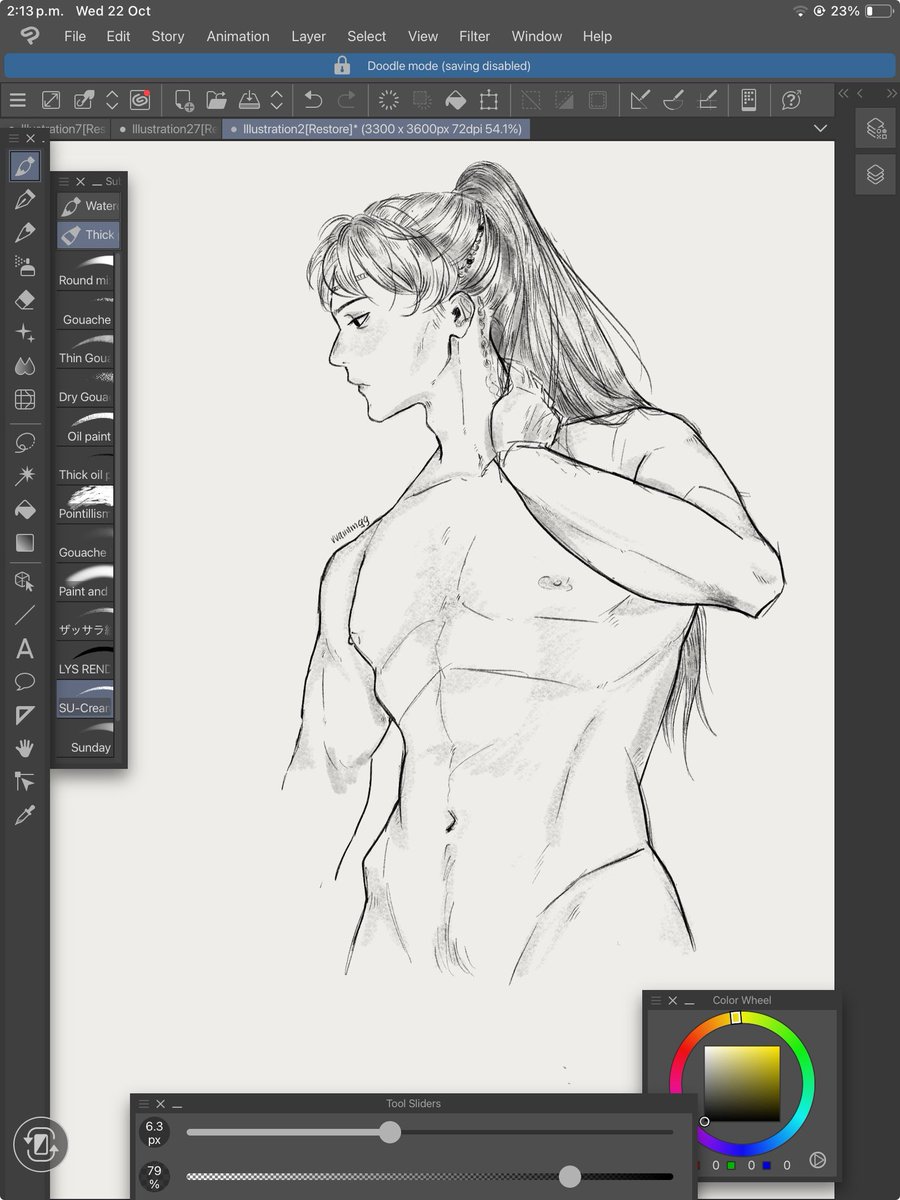Select the Thick paint sub tool group
This screenshot has height=1200, width=900.
[x=88, y=235]
